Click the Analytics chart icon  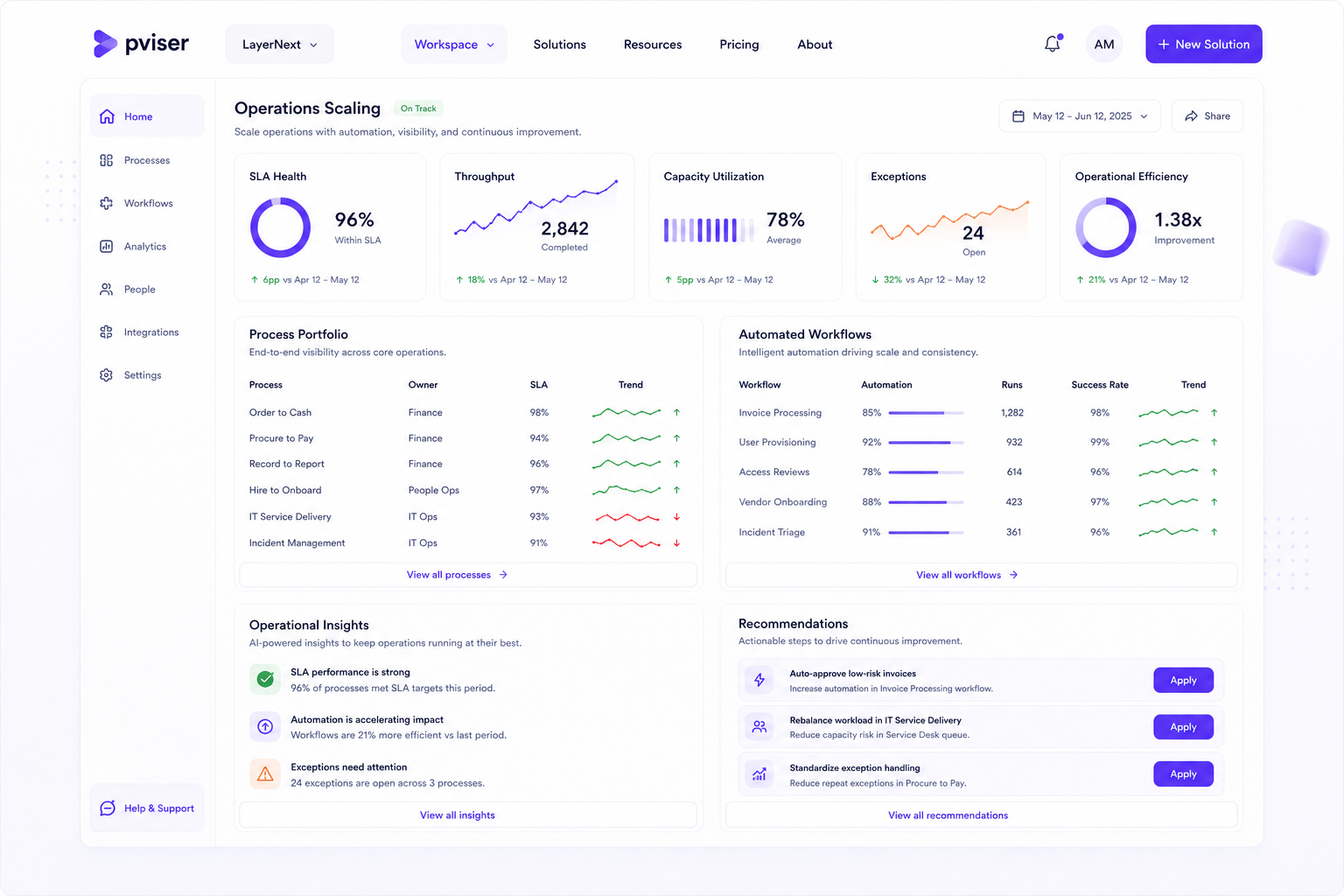[x=107, y=247]
